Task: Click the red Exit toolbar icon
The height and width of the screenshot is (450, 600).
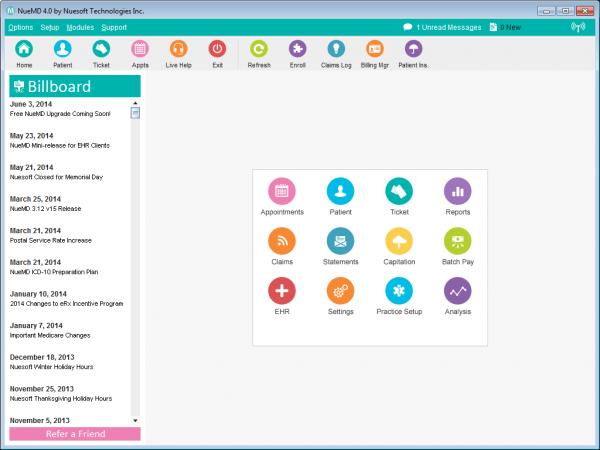Action: (x=217, y=49)
